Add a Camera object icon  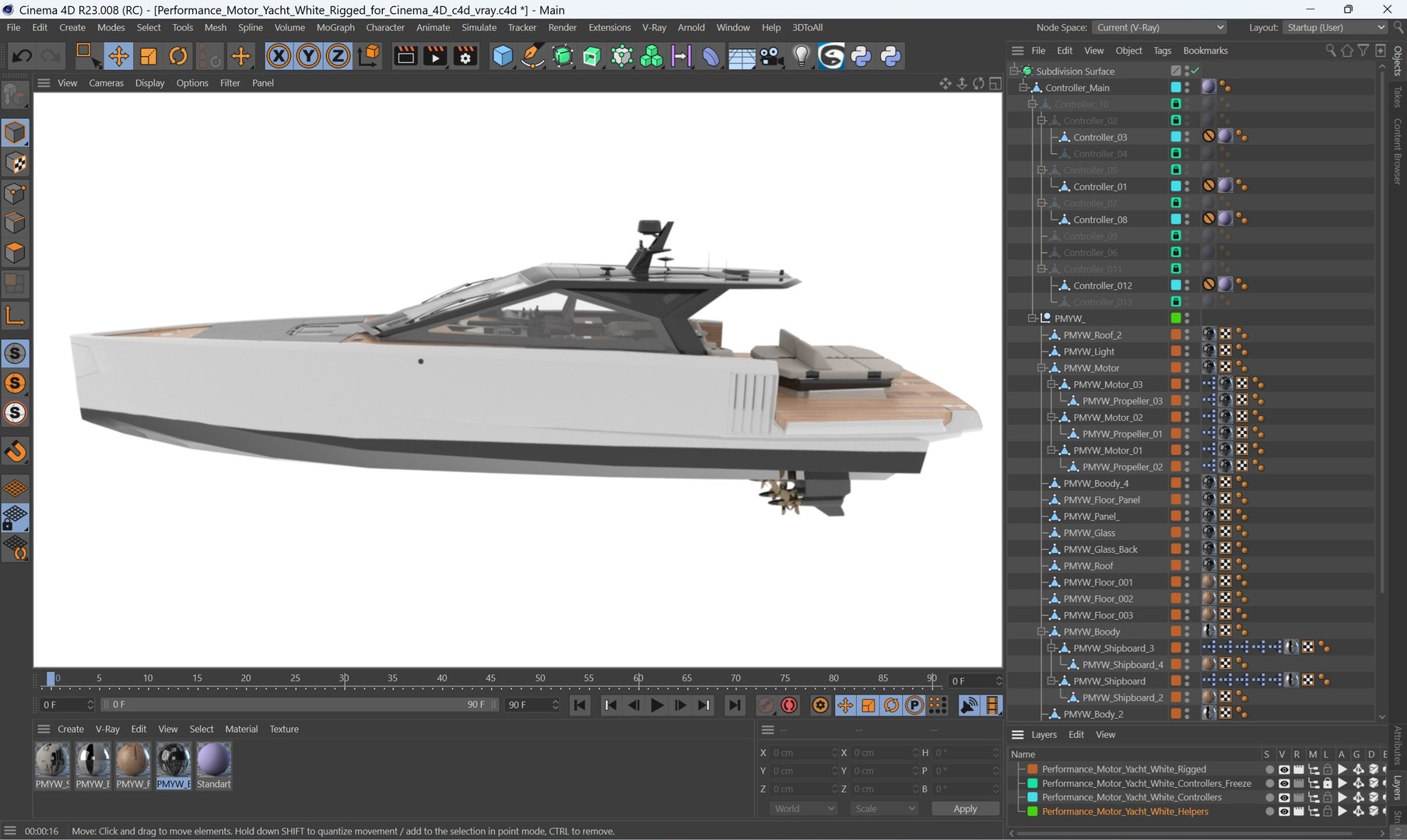(x=771, y=56)
